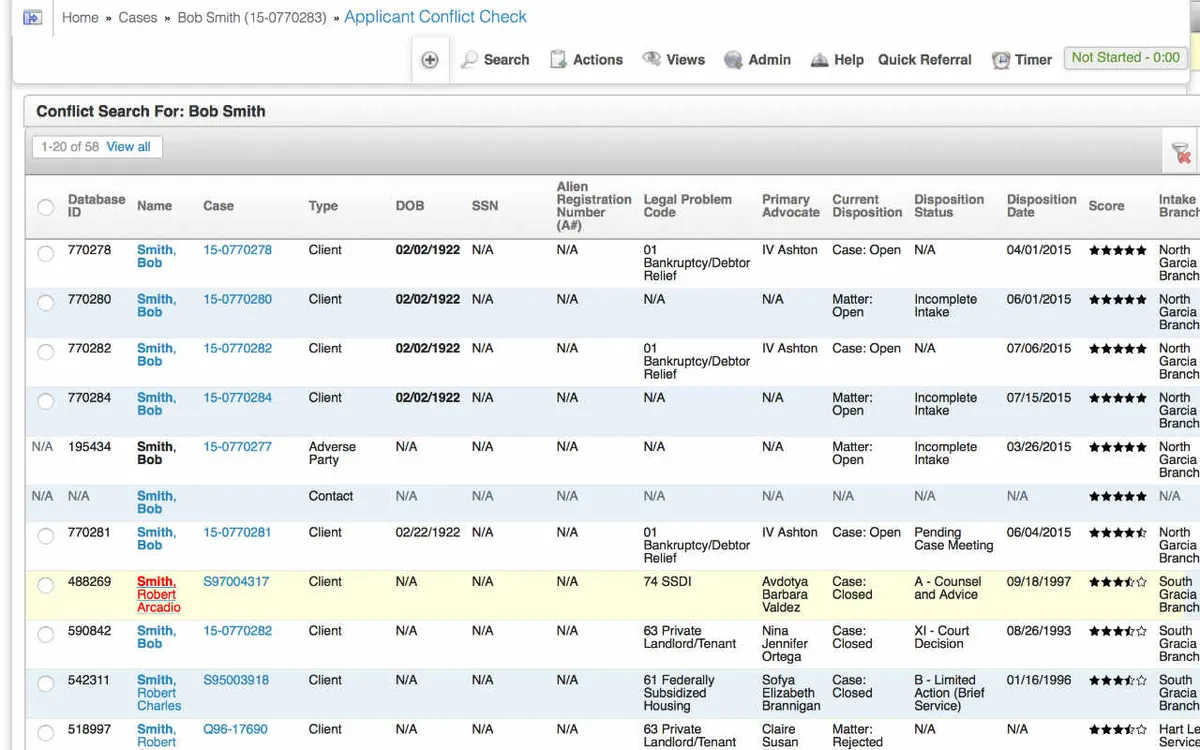Open the Help icon menu
The height and width of the screenshot is (750, 1200).
(819, 60)
